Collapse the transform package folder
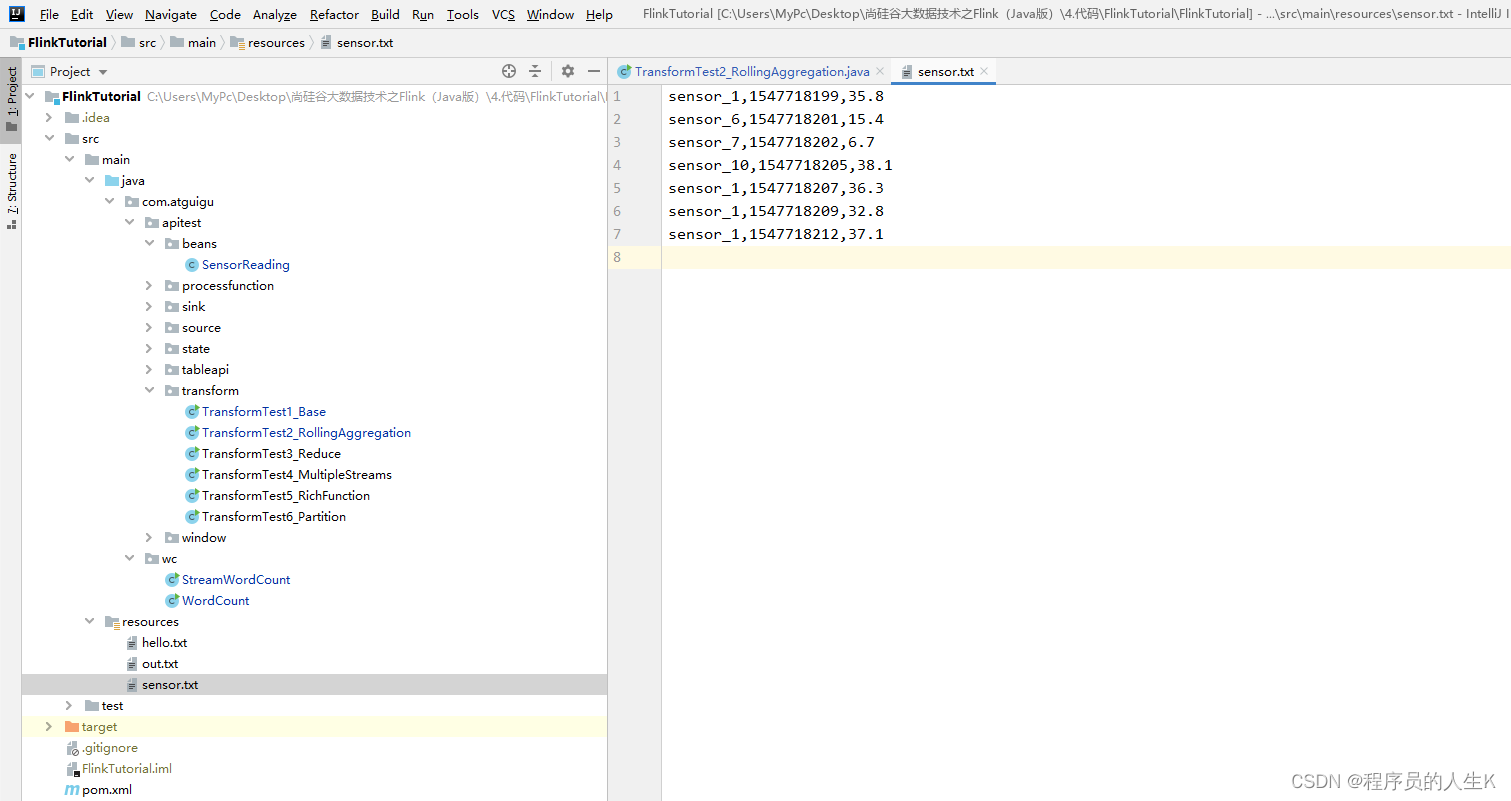 coord(149,391)
